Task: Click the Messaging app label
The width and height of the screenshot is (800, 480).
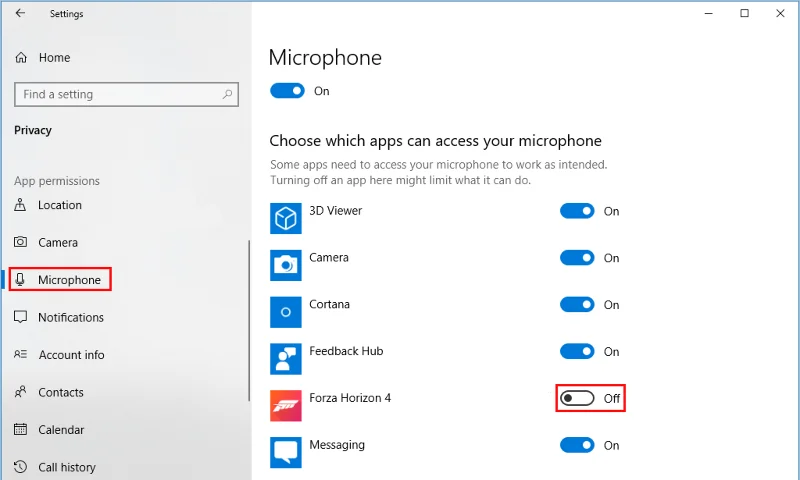Action: [337, 445]
